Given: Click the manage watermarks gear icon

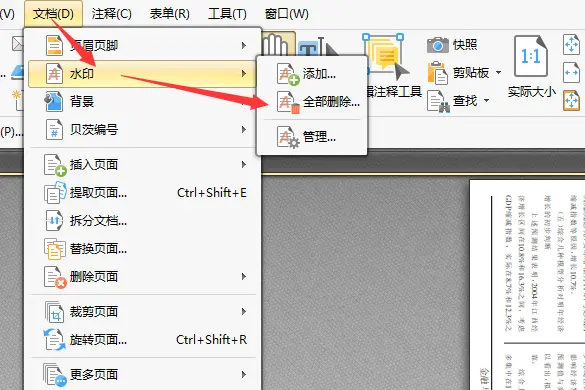Looking at the screenshot, I should (288, 137).
